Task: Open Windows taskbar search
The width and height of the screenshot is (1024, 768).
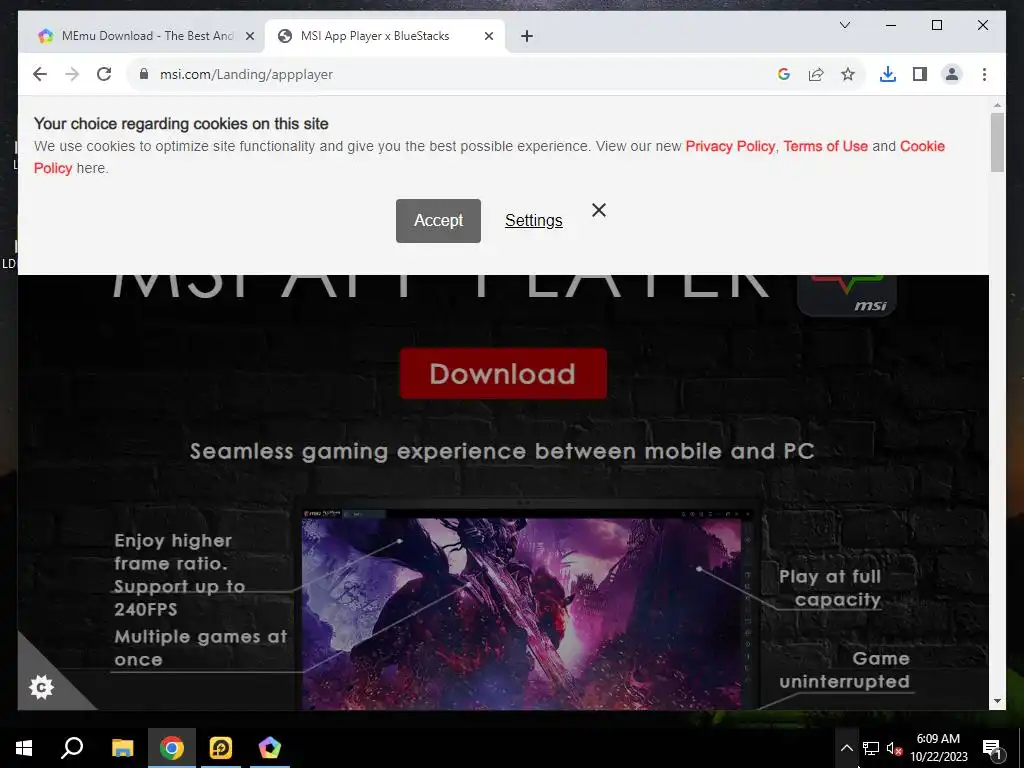Action: (72, 748)
